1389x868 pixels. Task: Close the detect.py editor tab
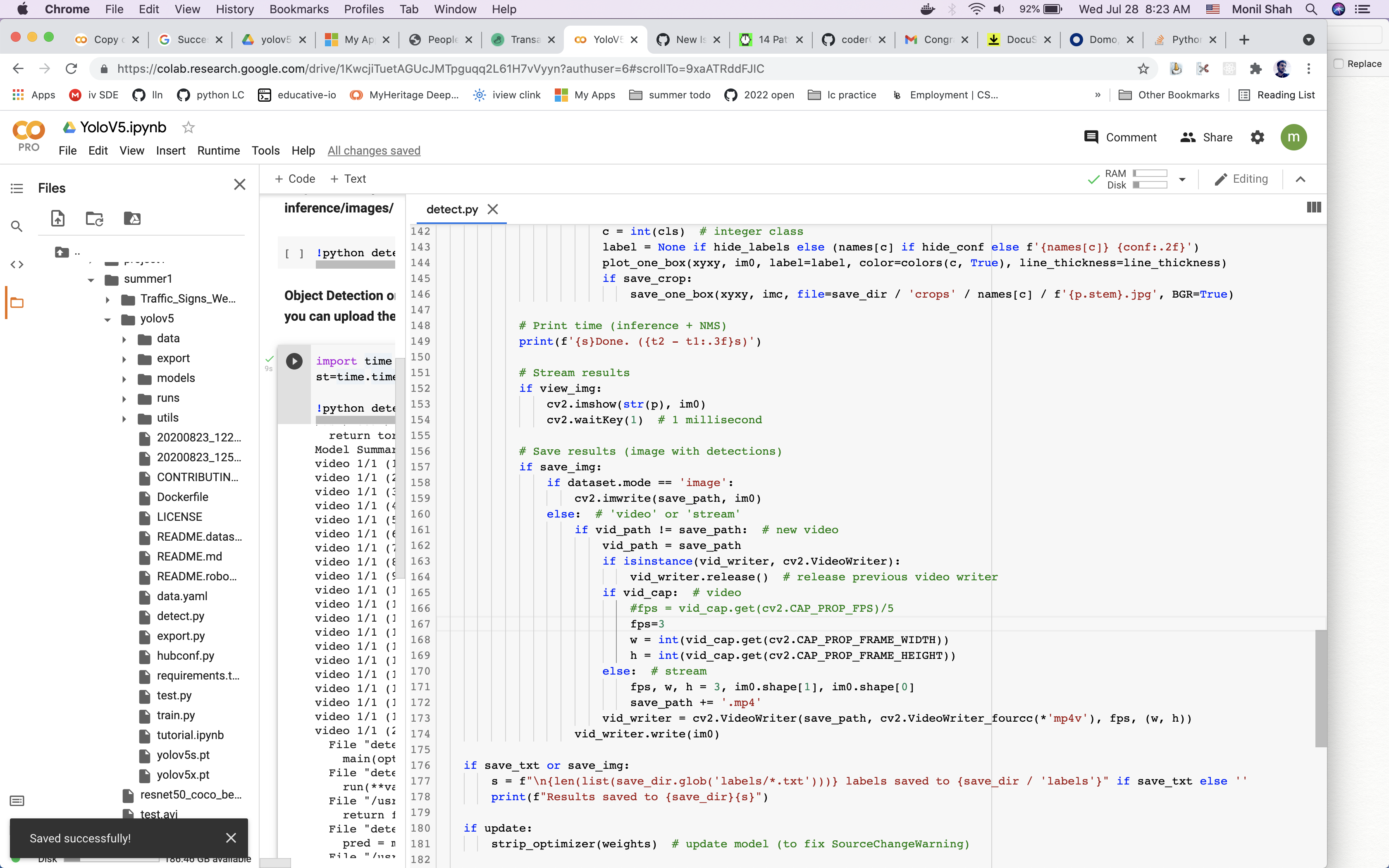click(492, 210)
